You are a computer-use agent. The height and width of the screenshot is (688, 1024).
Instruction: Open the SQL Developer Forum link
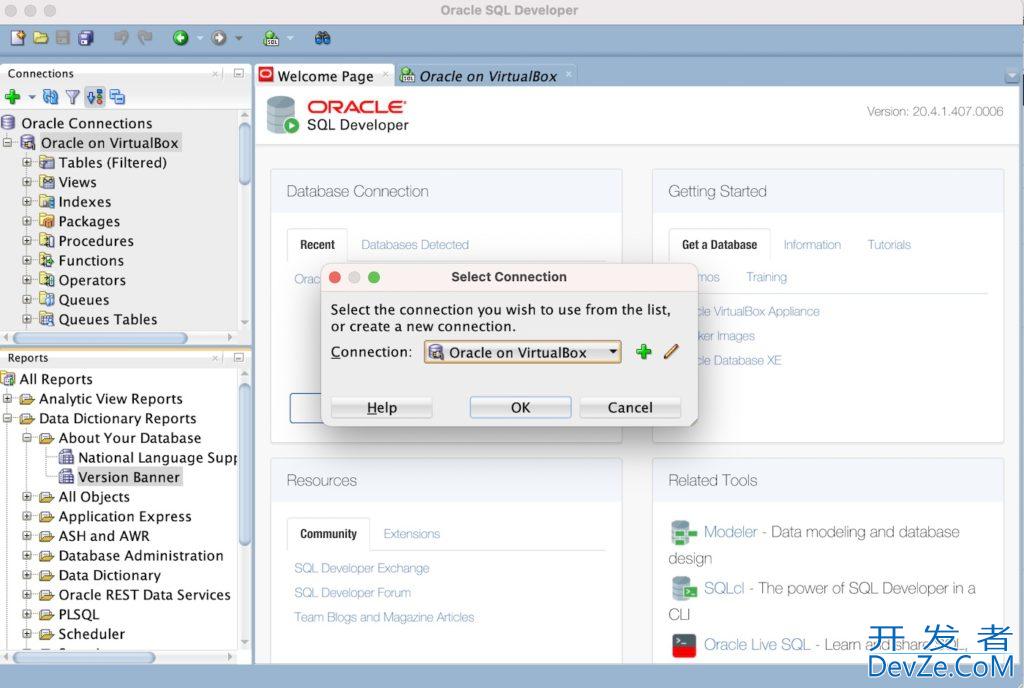click(x=353, y=593)
